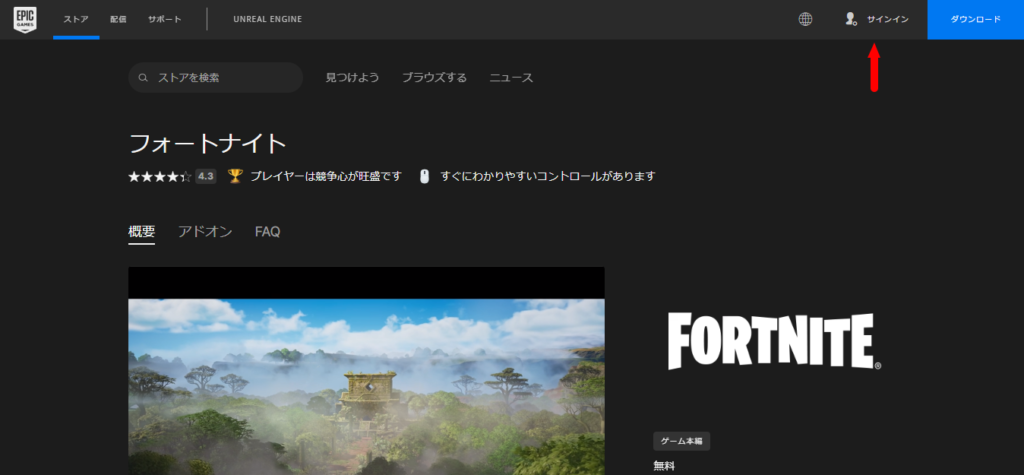Open the サポート menu item
This screenshot has height=475, width=1024.
coord(165,20)
